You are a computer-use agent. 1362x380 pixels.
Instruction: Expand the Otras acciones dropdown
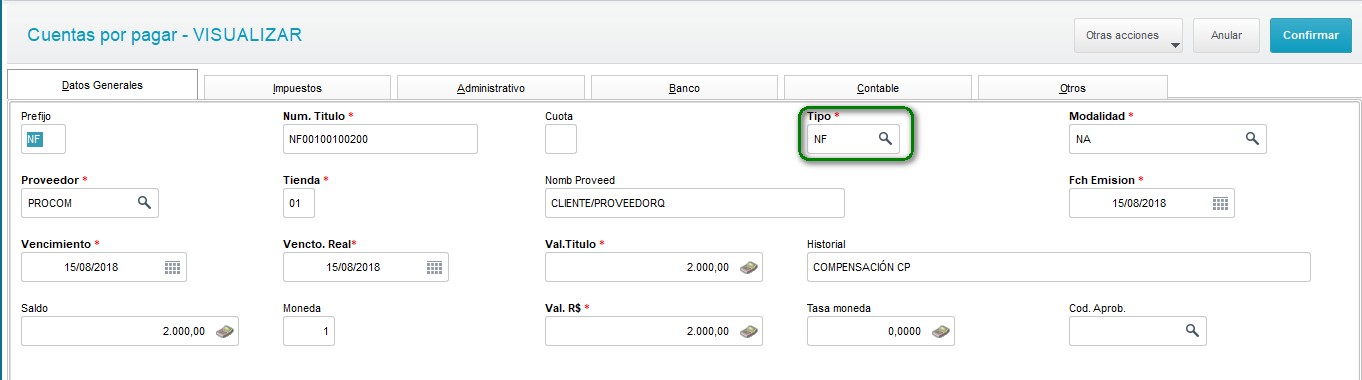1128,35
